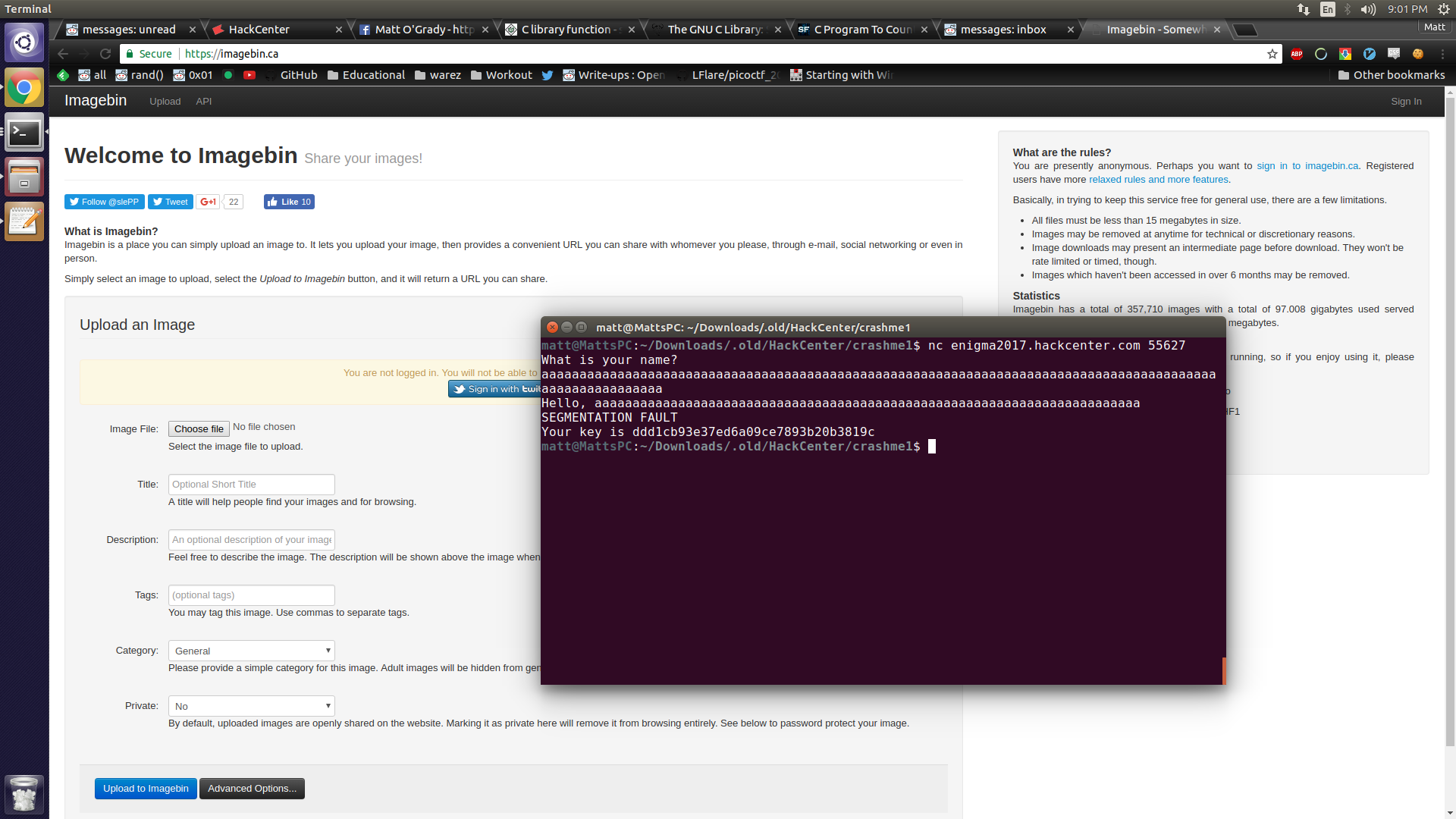
Task: Open relaxed rules and more features link
Action: coord(1159,180)
